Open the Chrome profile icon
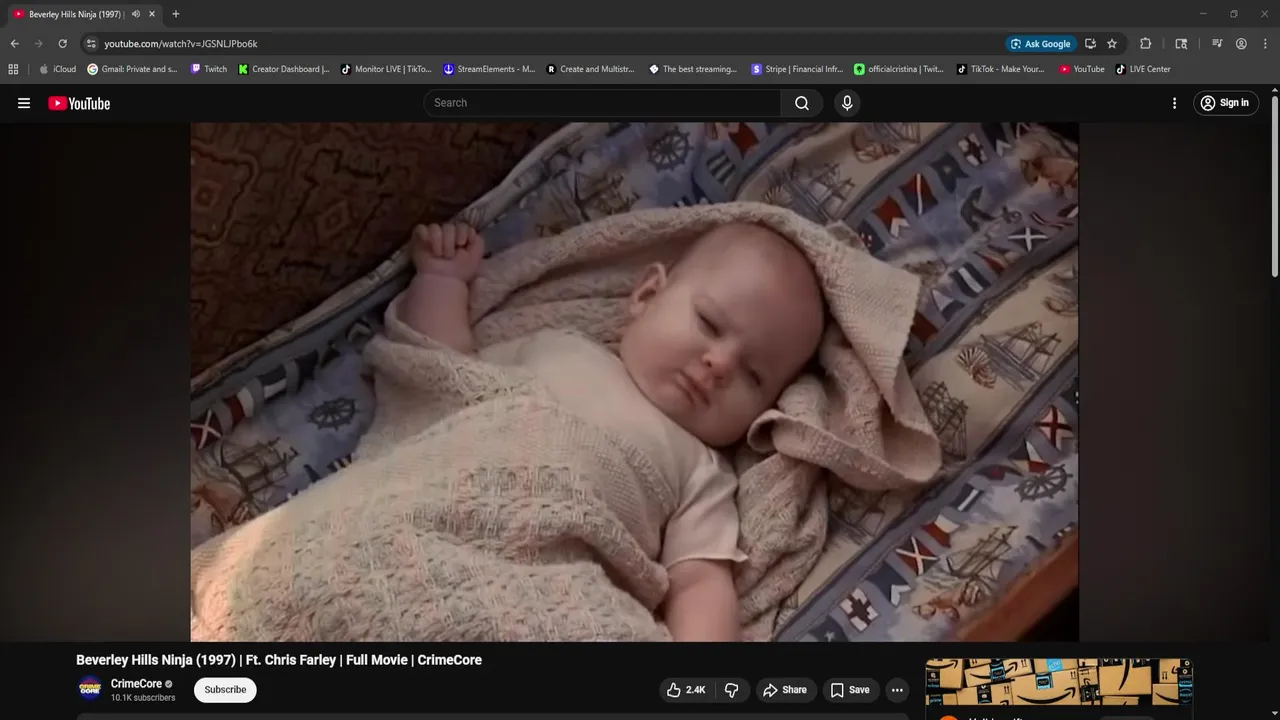Image resolution: width=1280 pixels, height=720 pixels. click(x=1241, y=44)
